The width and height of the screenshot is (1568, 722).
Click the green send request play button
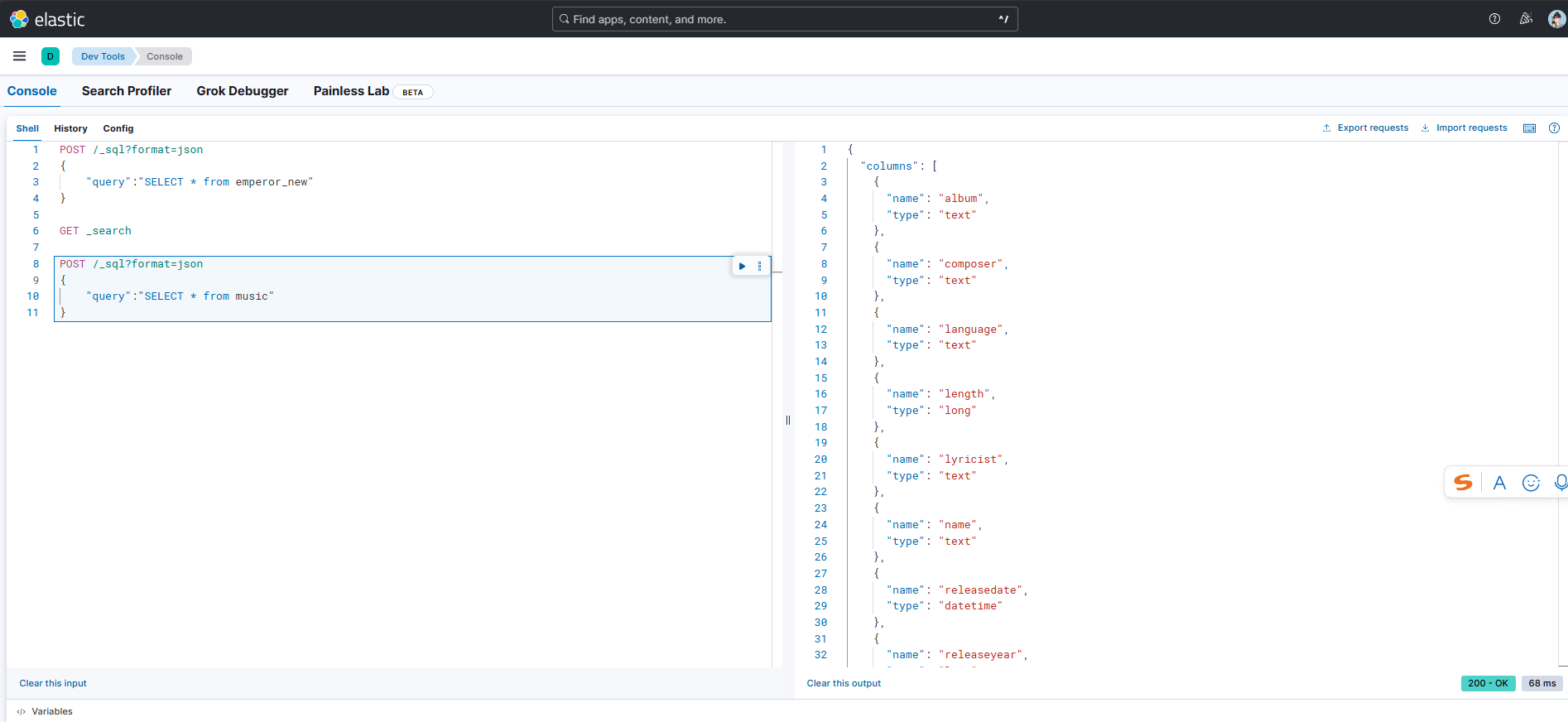click(x=742, y=266)
